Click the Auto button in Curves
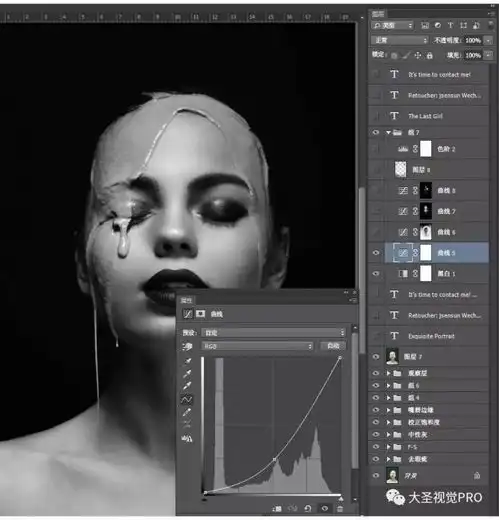499x520 pixels. click(333, 346)
